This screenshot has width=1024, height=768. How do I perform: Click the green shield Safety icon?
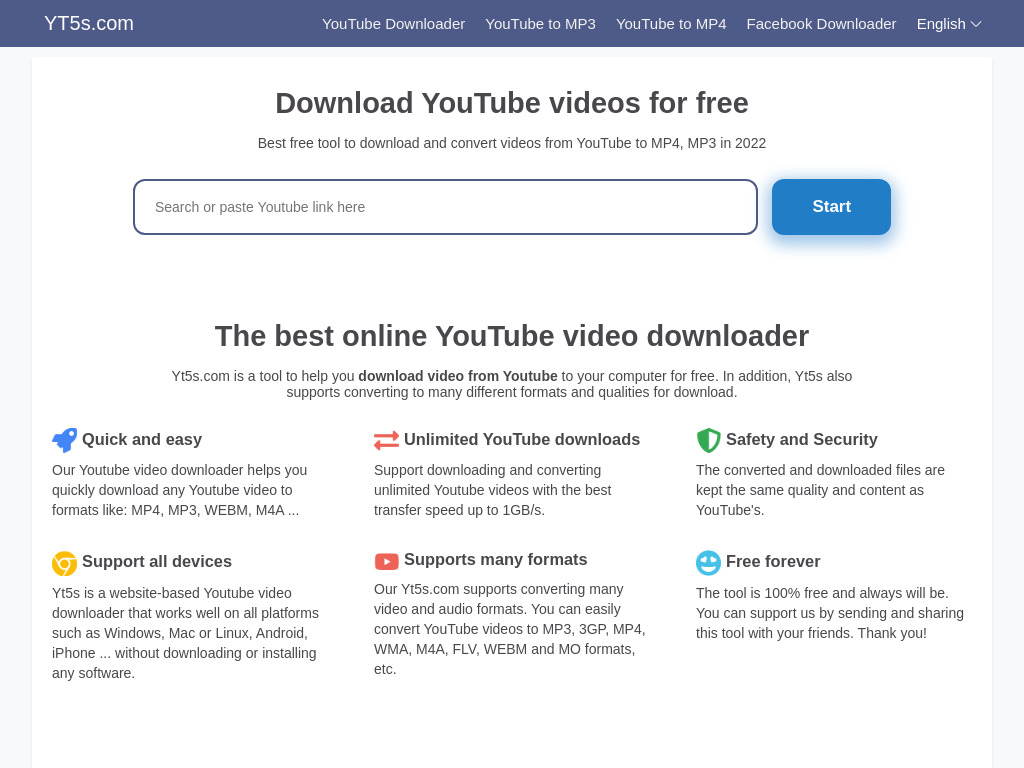pos(709,440)
